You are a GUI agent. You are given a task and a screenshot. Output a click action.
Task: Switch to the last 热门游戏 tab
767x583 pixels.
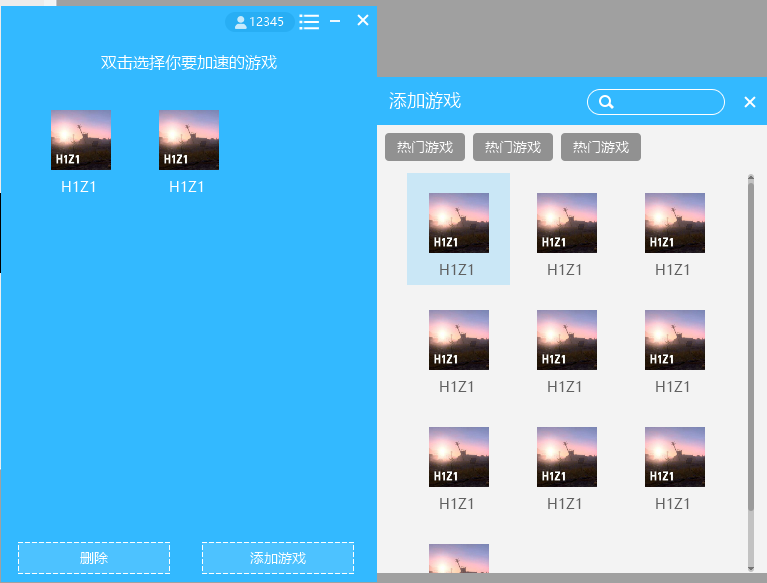click(601, 147)
